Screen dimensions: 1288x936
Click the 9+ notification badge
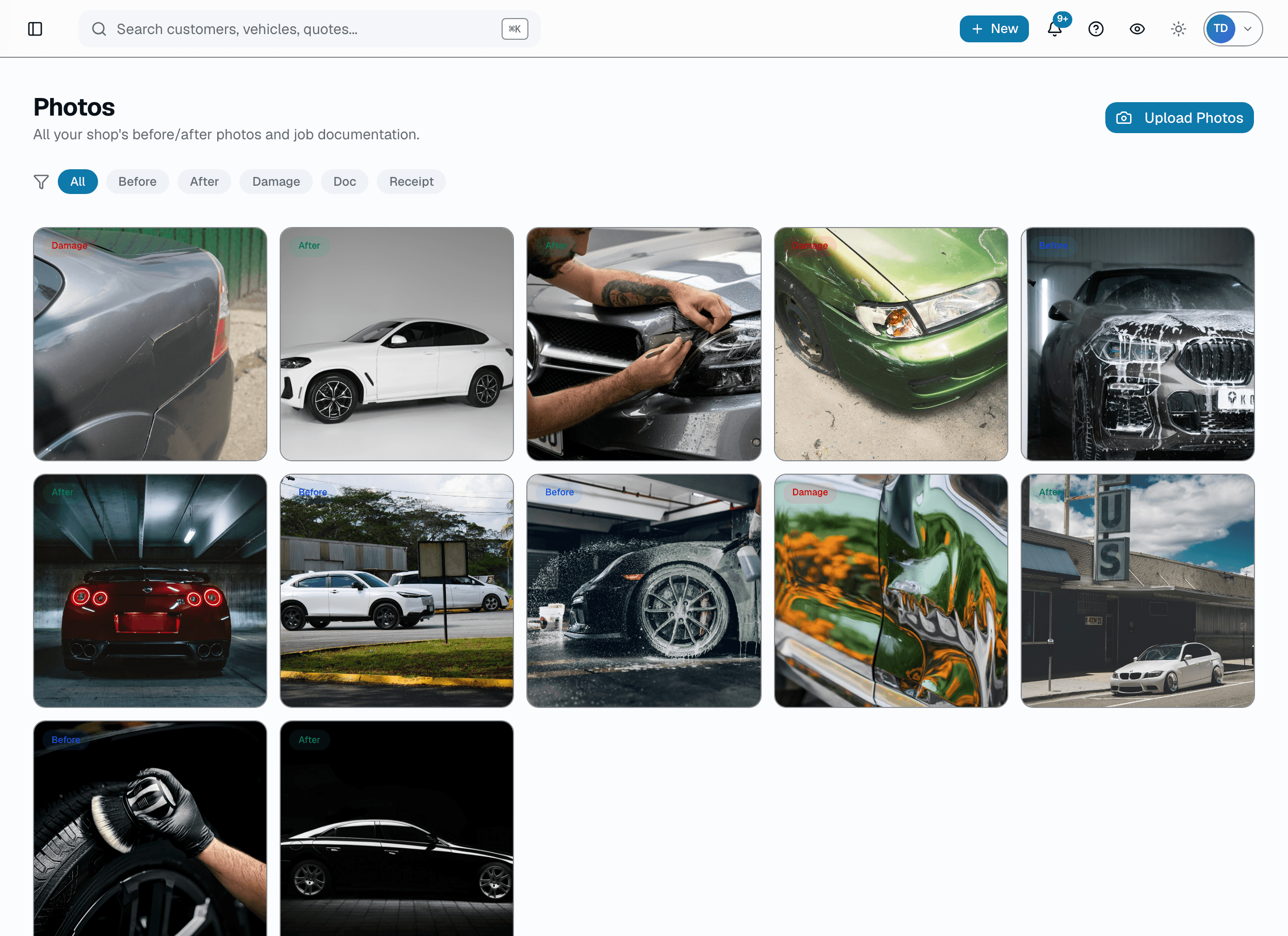point(1062,19)
